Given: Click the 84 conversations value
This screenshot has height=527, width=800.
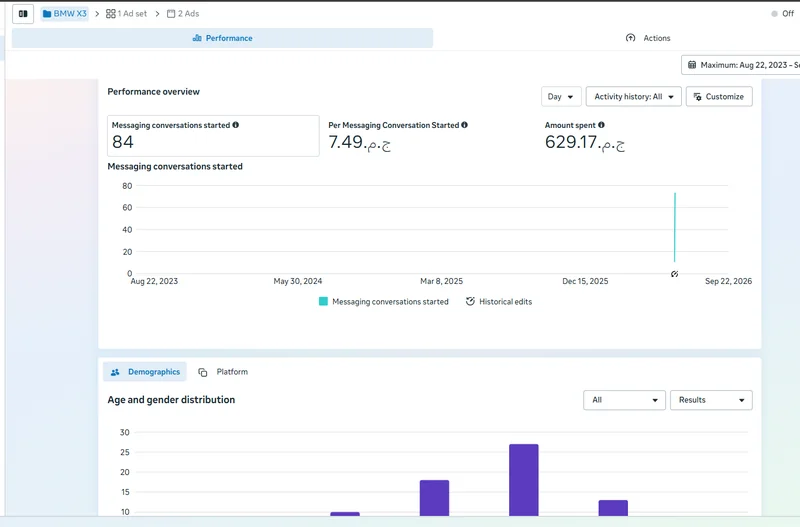Looking at the screenshot, I should (x=123, y=142).
